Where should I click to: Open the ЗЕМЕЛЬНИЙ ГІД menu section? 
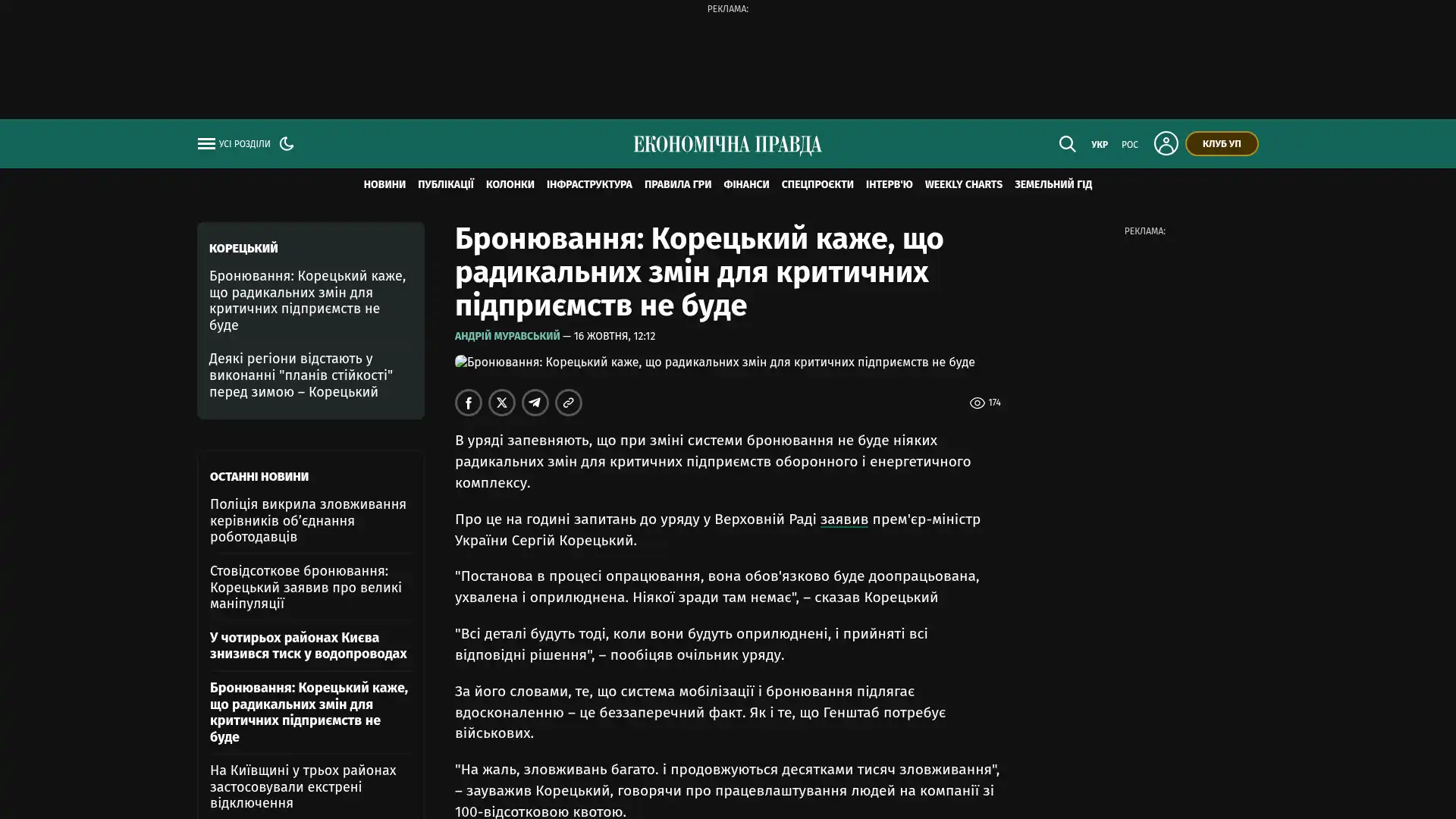1053,184
